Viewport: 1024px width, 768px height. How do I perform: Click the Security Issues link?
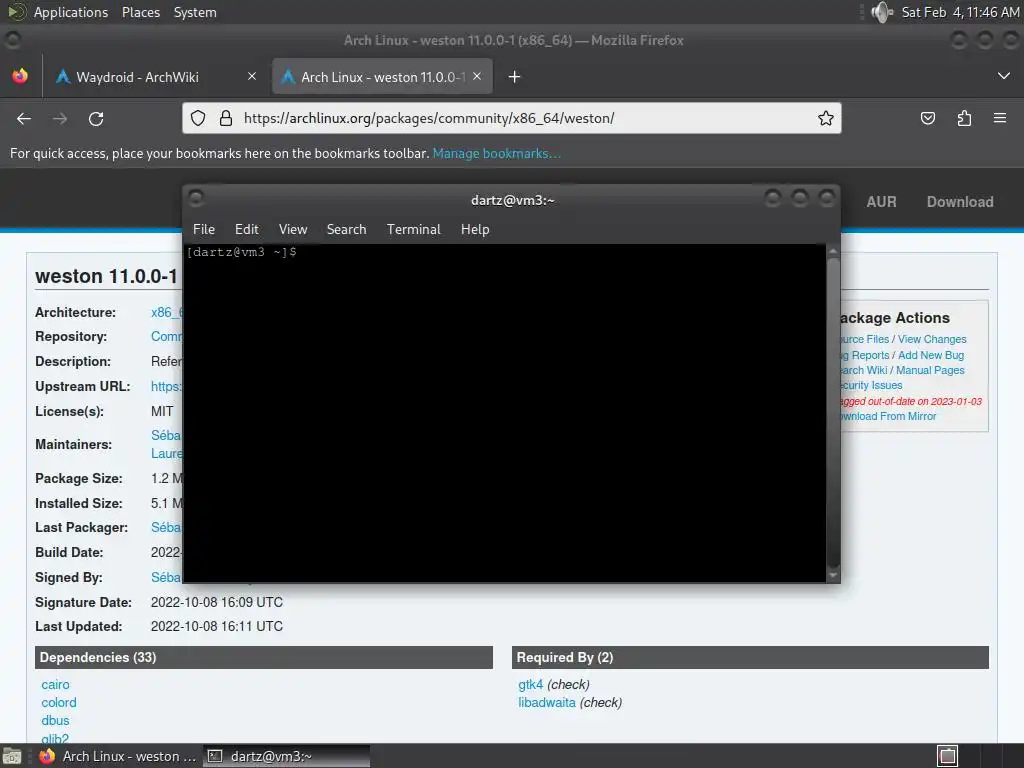tap(872, 385)
